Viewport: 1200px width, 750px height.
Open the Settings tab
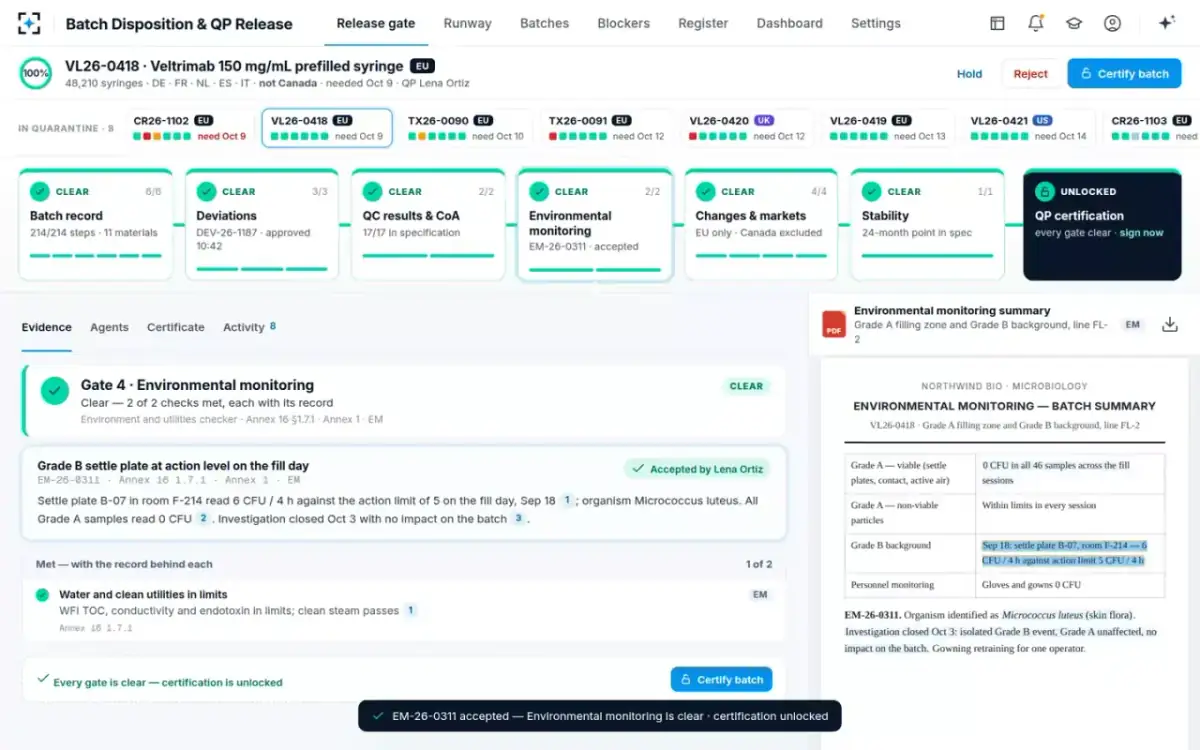(x=876, y=23)
